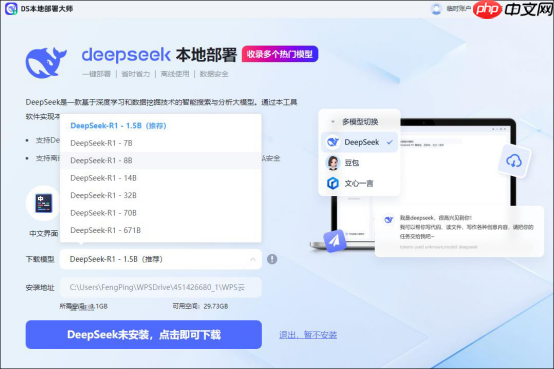This screenshot has width=554, height=369.
Task: Collapse the 下载模型 dropdown box
Action: (x=161, y=259)
